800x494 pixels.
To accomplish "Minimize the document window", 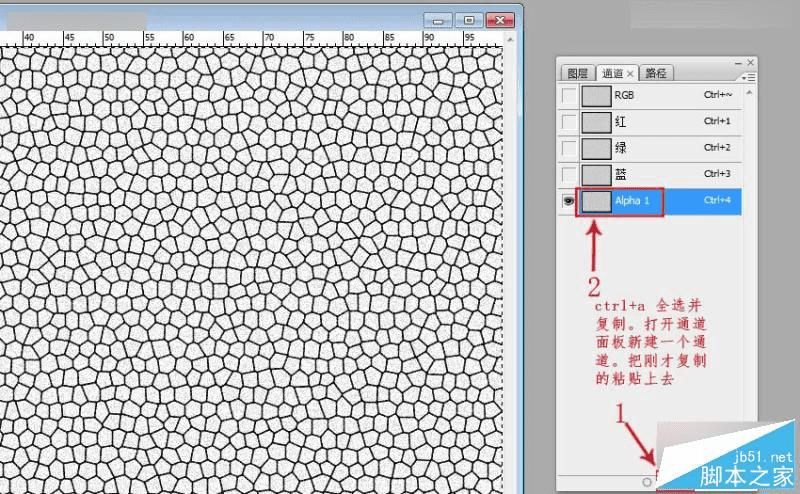I will [x=438, y=20].
